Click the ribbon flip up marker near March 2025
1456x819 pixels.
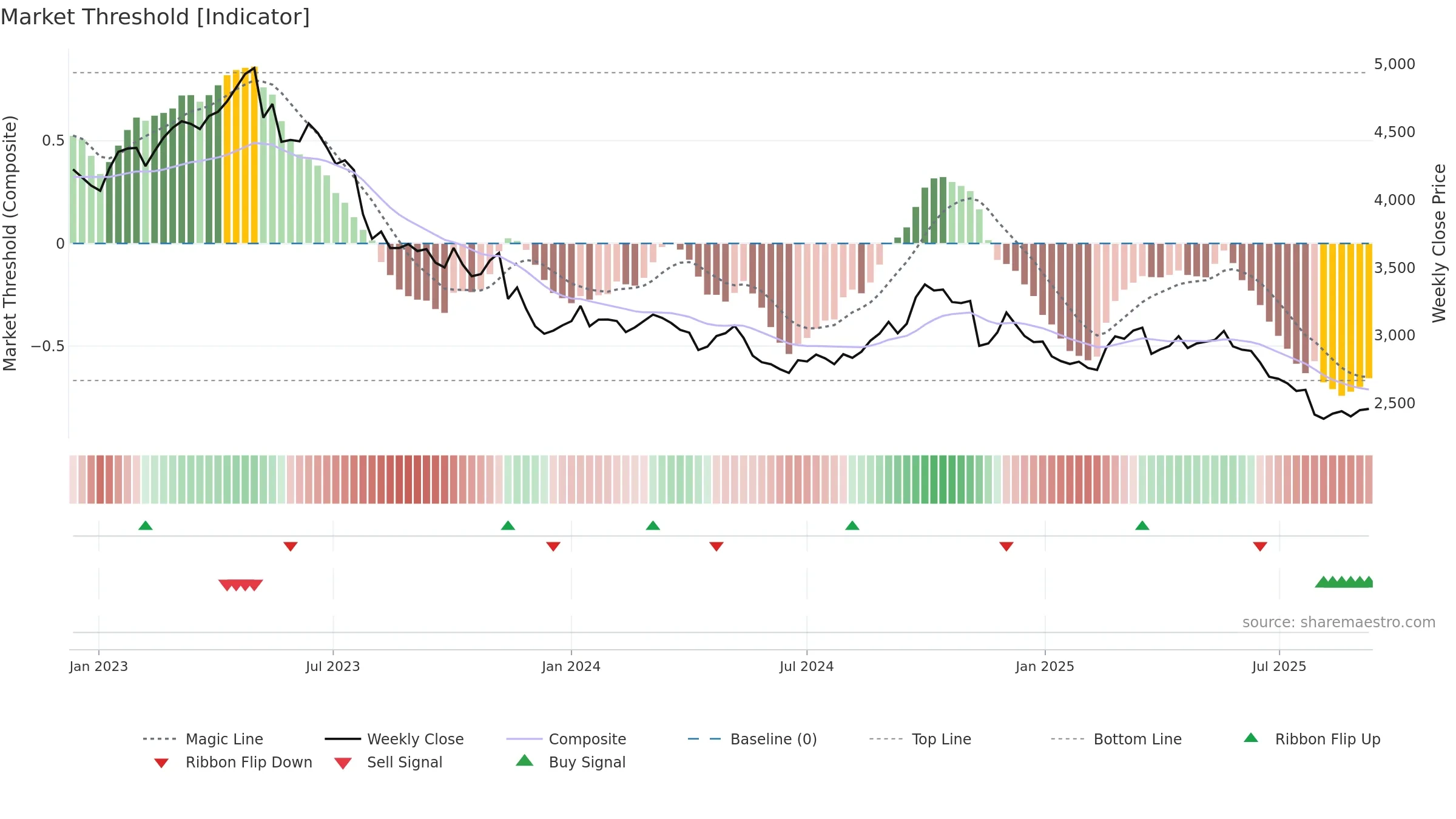pyautogui.click(x=1142, y=525)
